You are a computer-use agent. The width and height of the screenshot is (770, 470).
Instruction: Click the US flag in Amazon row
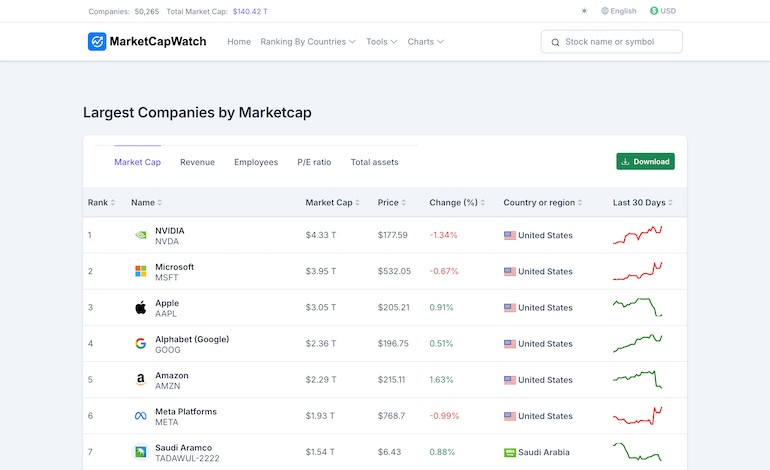(510, 380)
